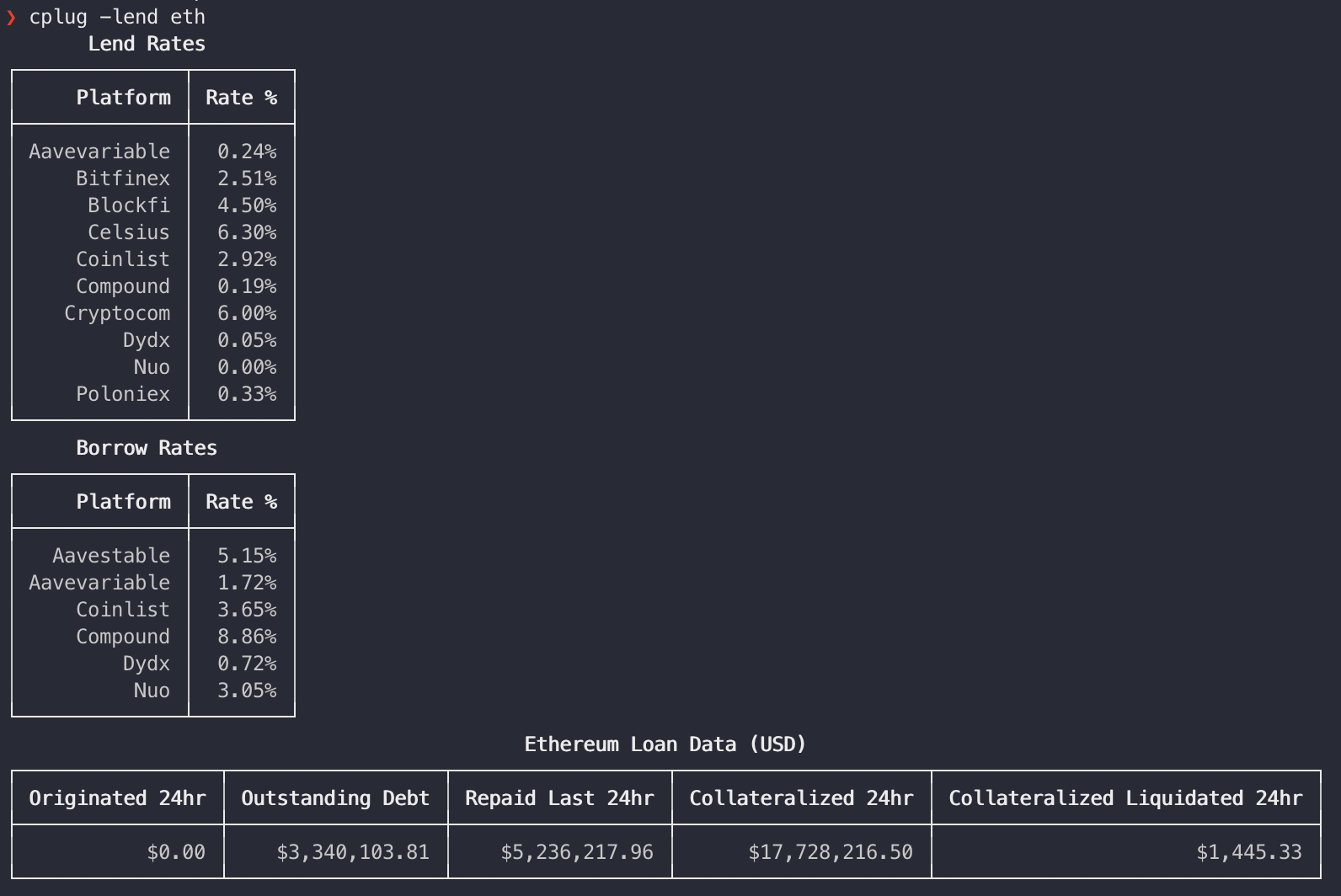
Task: Select the 1.72% borrow rate value
Action: click(x=247, y=583)
